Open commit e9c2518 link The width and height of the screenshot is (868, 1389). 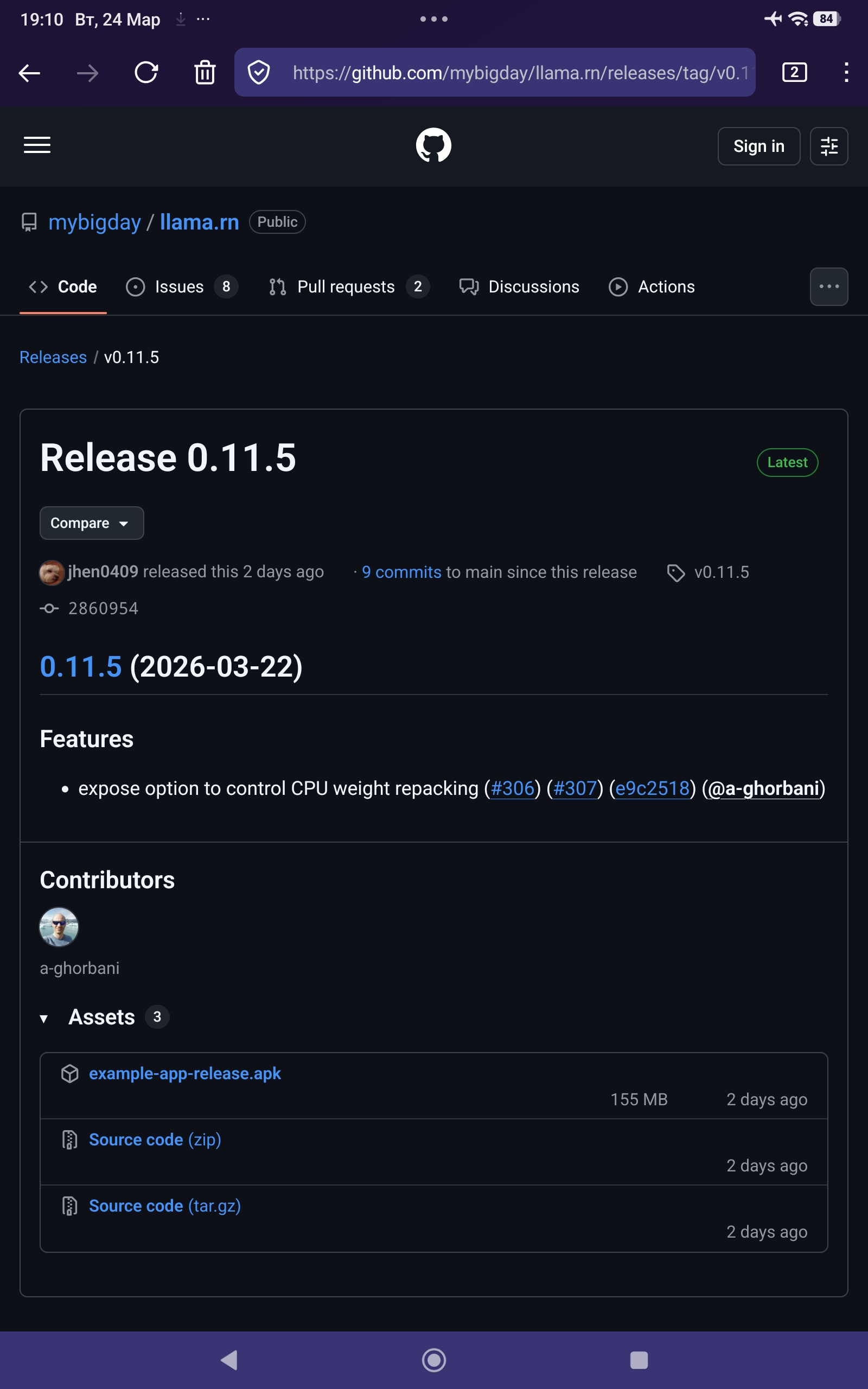[x=652, y=788]
